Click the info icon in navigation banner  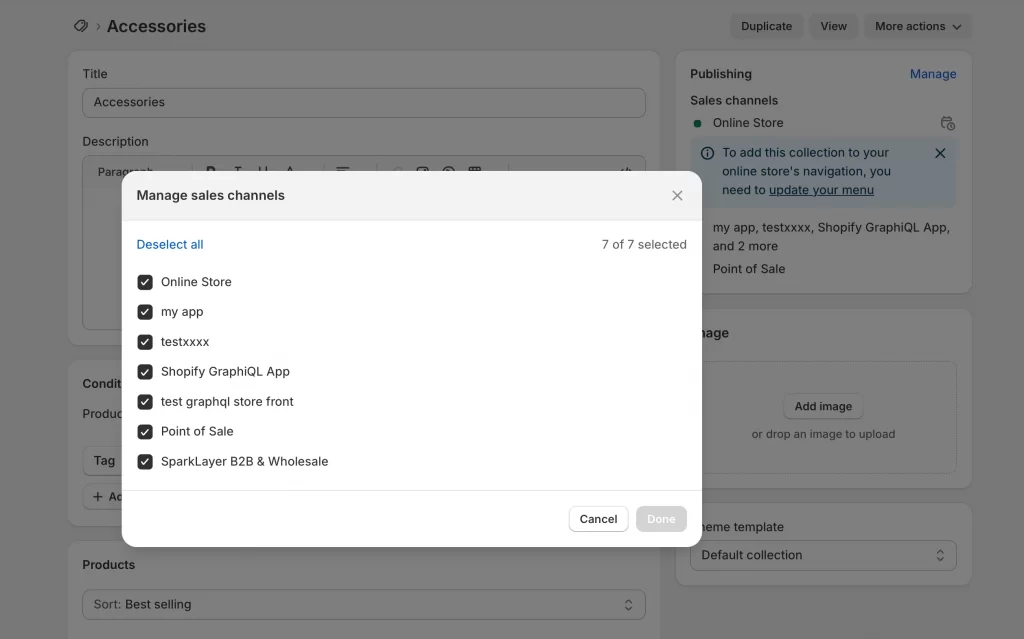tap(707, 153)
